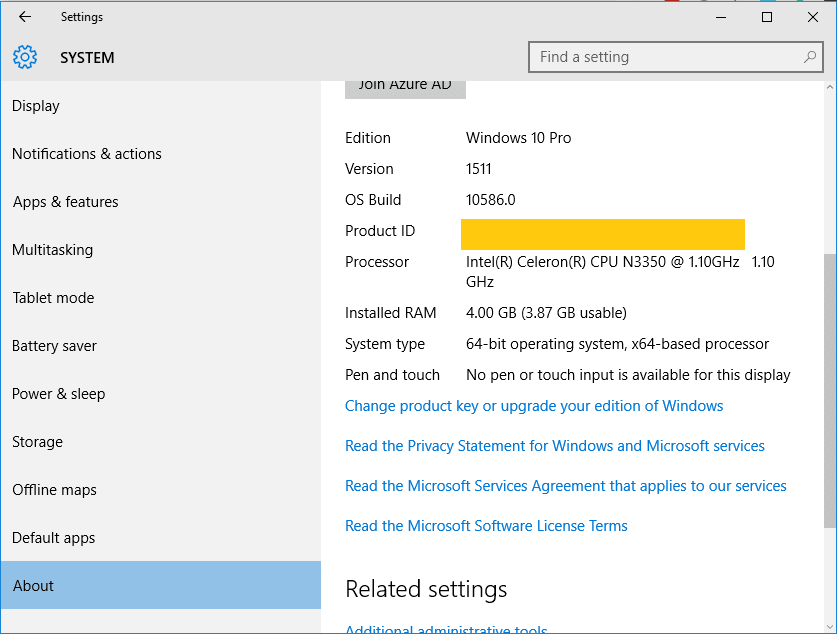Open Microsoft Software License Terms link
This screenshot has height=634, width=837.
486,526
